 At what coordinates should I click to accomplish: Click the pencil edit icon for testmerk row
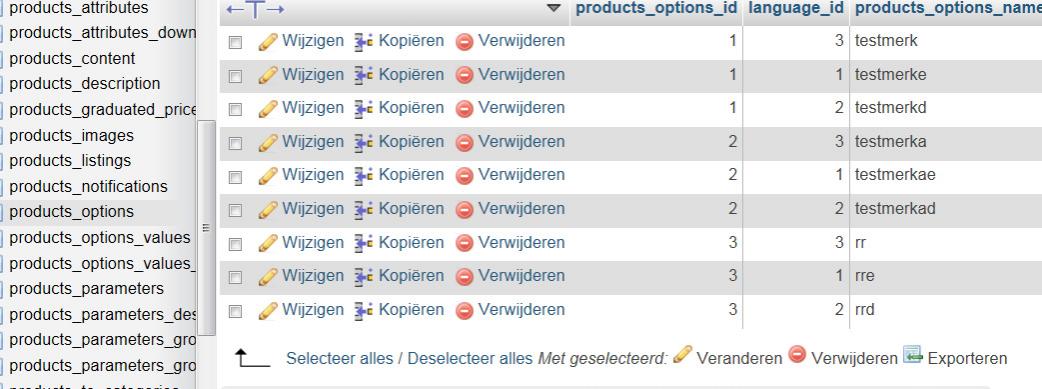point(268,42)
